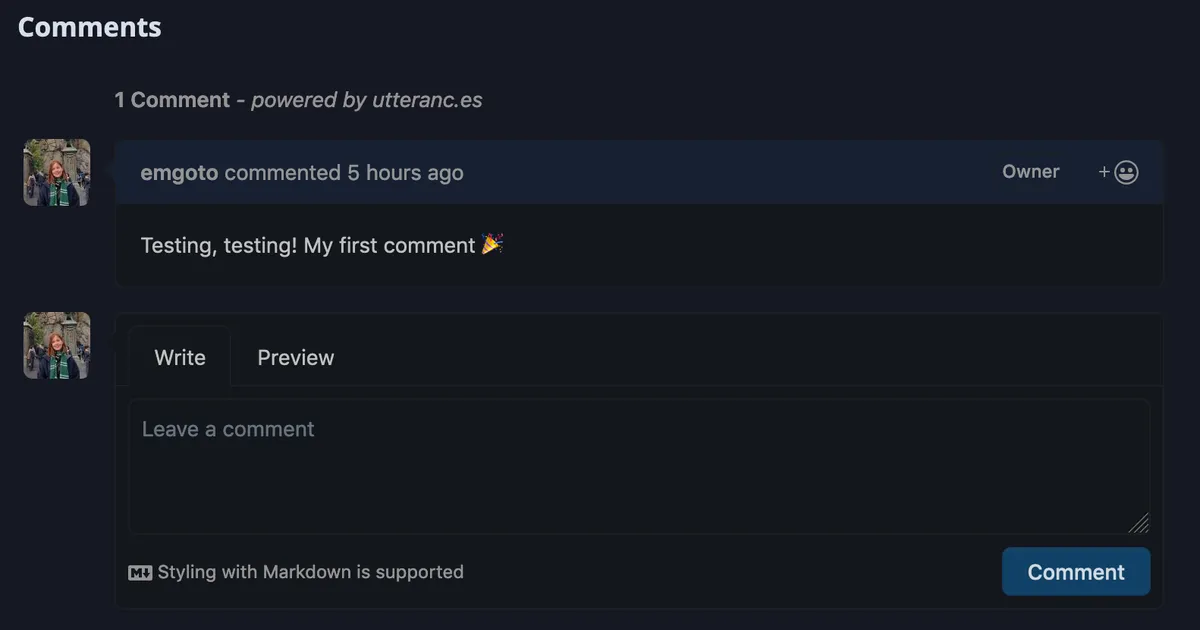This screenshot has width=1200, height=630.
Task: Click the Comments page heading
Action: point(89,26)
